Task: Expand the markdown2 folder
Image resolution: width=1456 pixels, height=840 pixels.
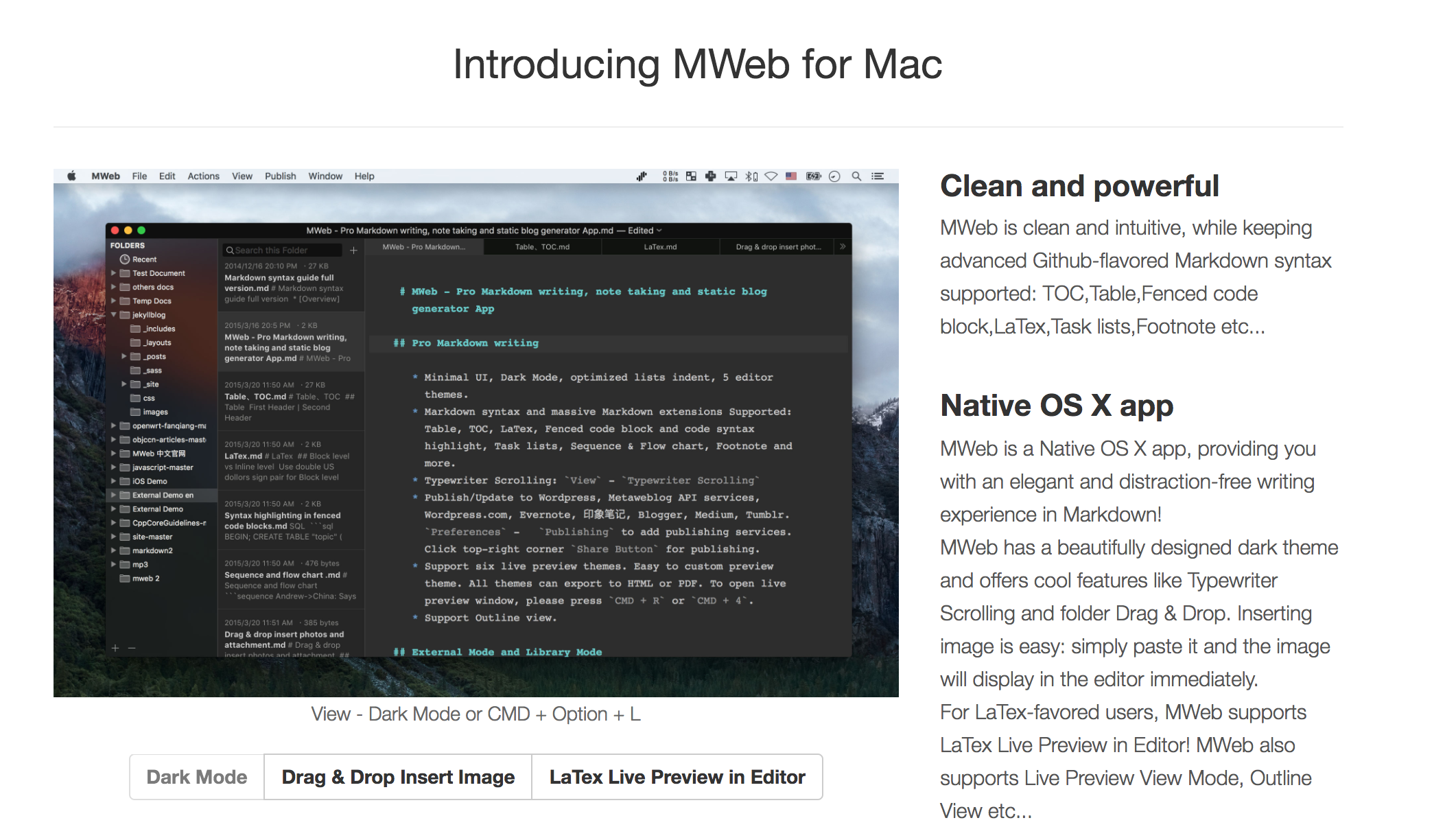Action: tap(114, 550)
